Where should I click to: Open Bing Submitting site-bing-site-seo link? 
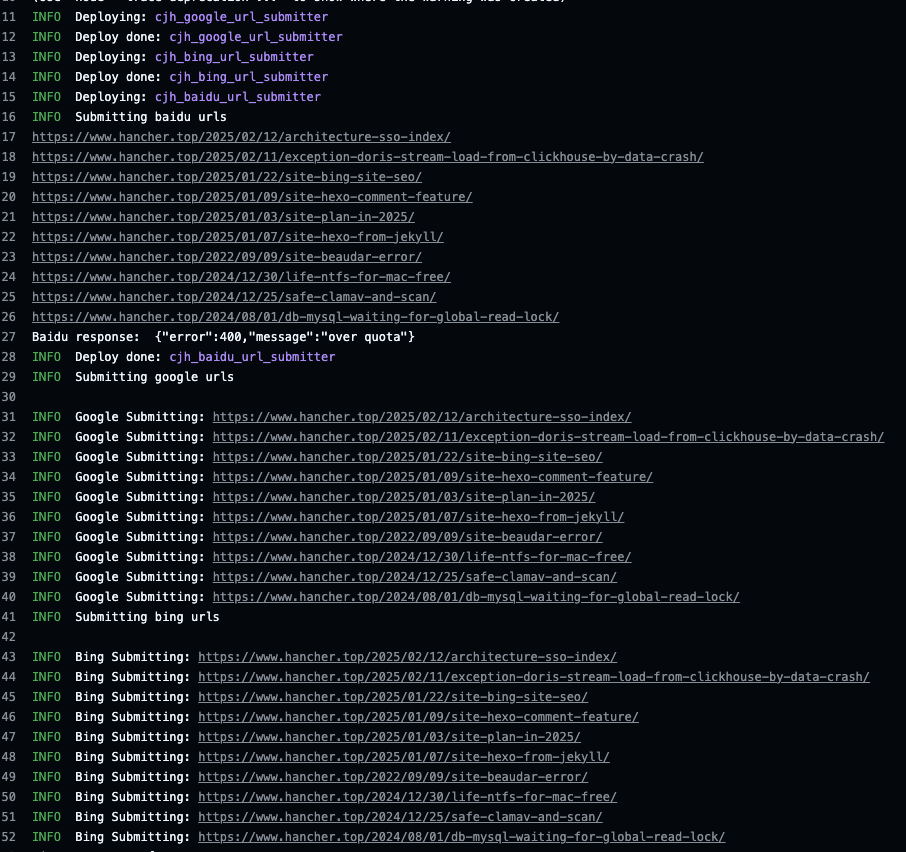click(x=392, y=697)
